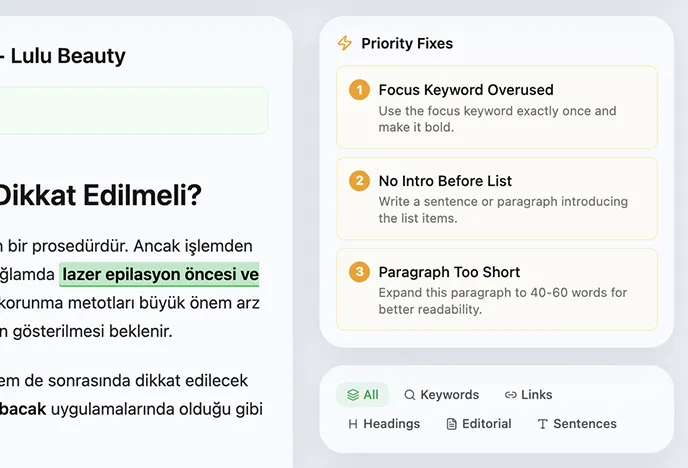The height and width of the screenshot is (468, 688).
Task: Click highlighted text 'lazer epilasyon öncesi ve'
Action: (160, 274)
